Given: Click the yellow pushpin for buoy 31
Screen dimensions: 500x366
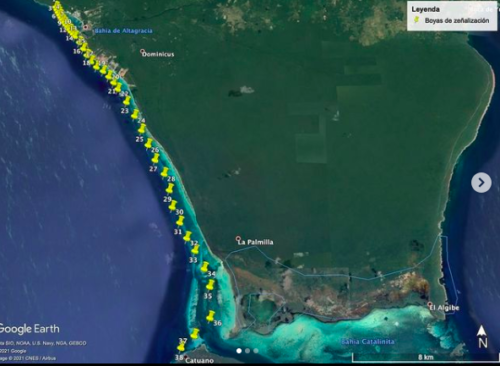Looking at the screenshot, I should pos(180,221).
